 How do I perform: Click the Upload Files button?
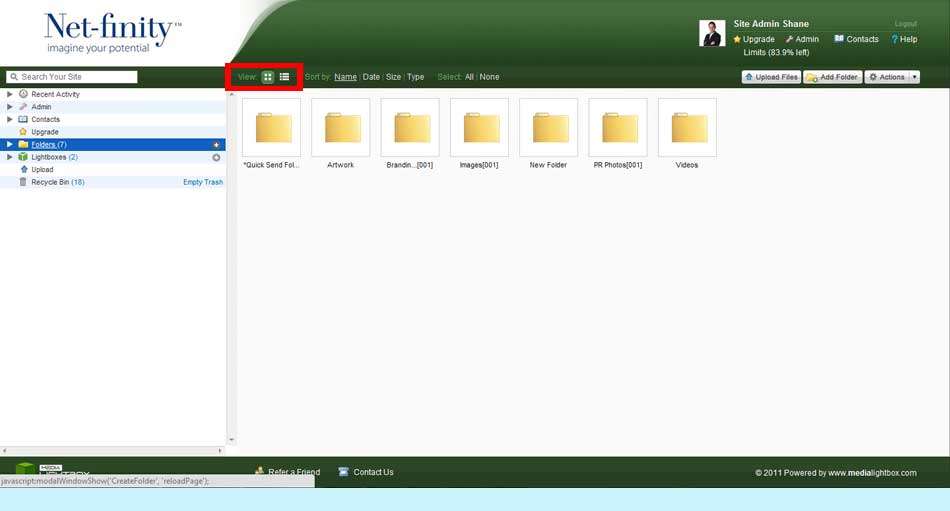(x=771, y=77)
